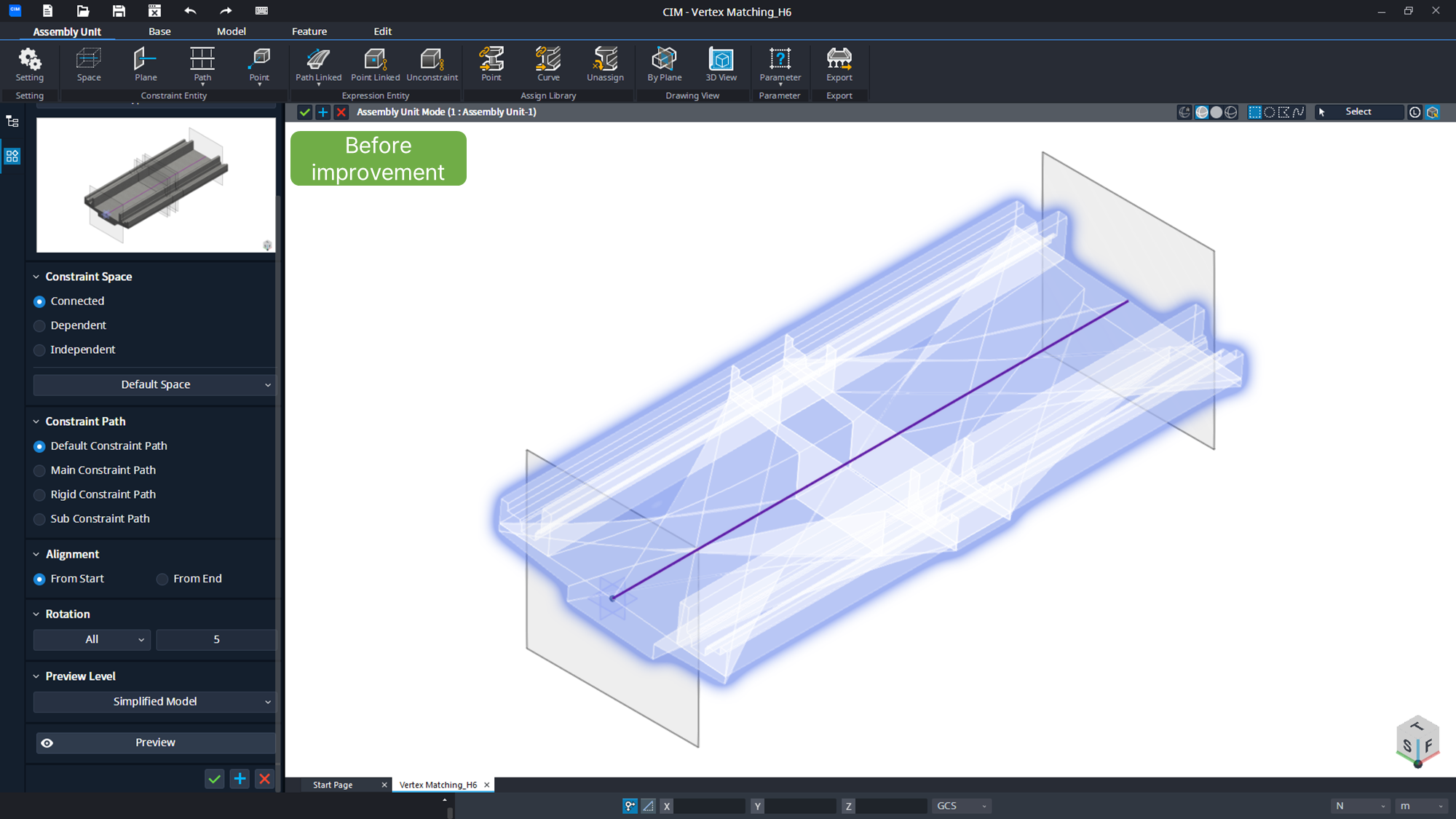Choose the Point Linked expression tool
This screenshot has height=819, width=1456.
click(375, 64)
